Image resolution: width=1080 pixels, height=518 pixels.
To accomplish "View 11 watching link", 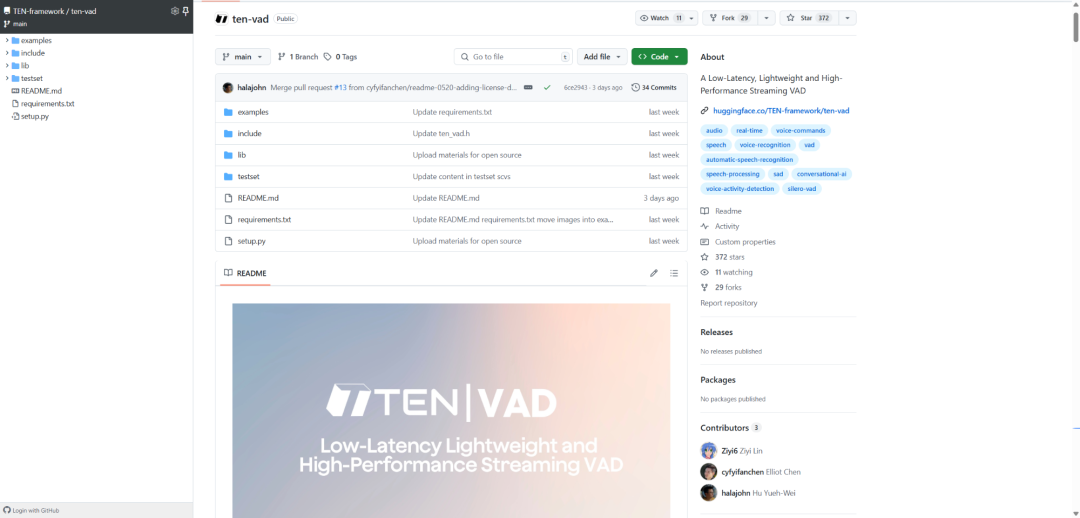I will click(734, 272).
